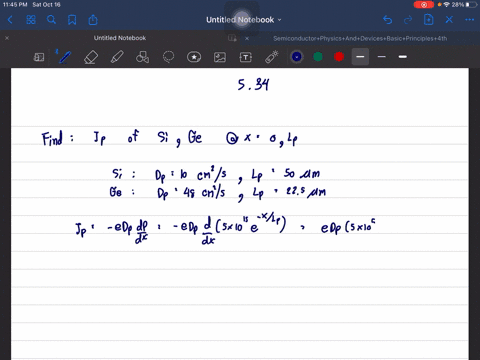Choose the green pen color

(x=318, y=57)
